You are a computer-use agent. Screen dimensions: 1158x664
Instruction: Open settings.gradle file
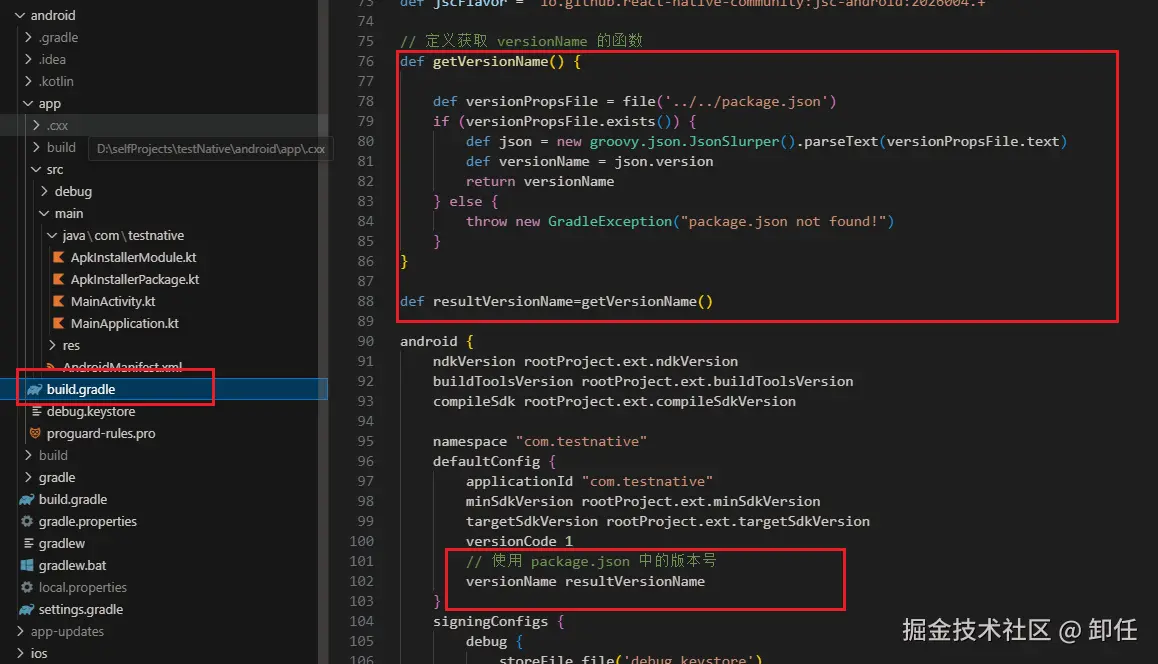click(x=80, y=609)
